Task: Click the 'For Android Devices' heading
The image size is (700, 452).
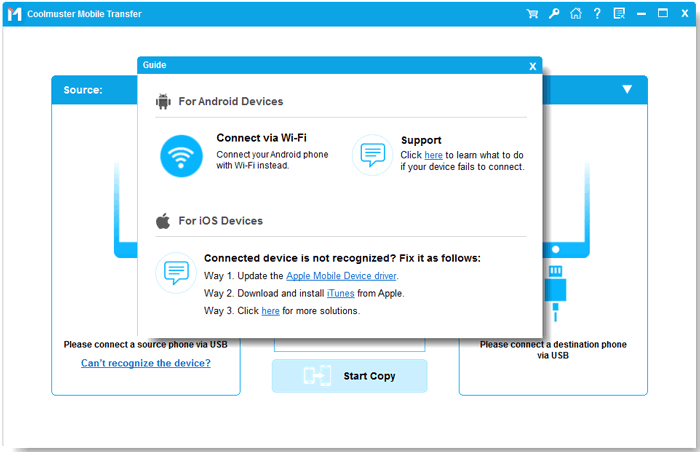Action: [231, 101]
